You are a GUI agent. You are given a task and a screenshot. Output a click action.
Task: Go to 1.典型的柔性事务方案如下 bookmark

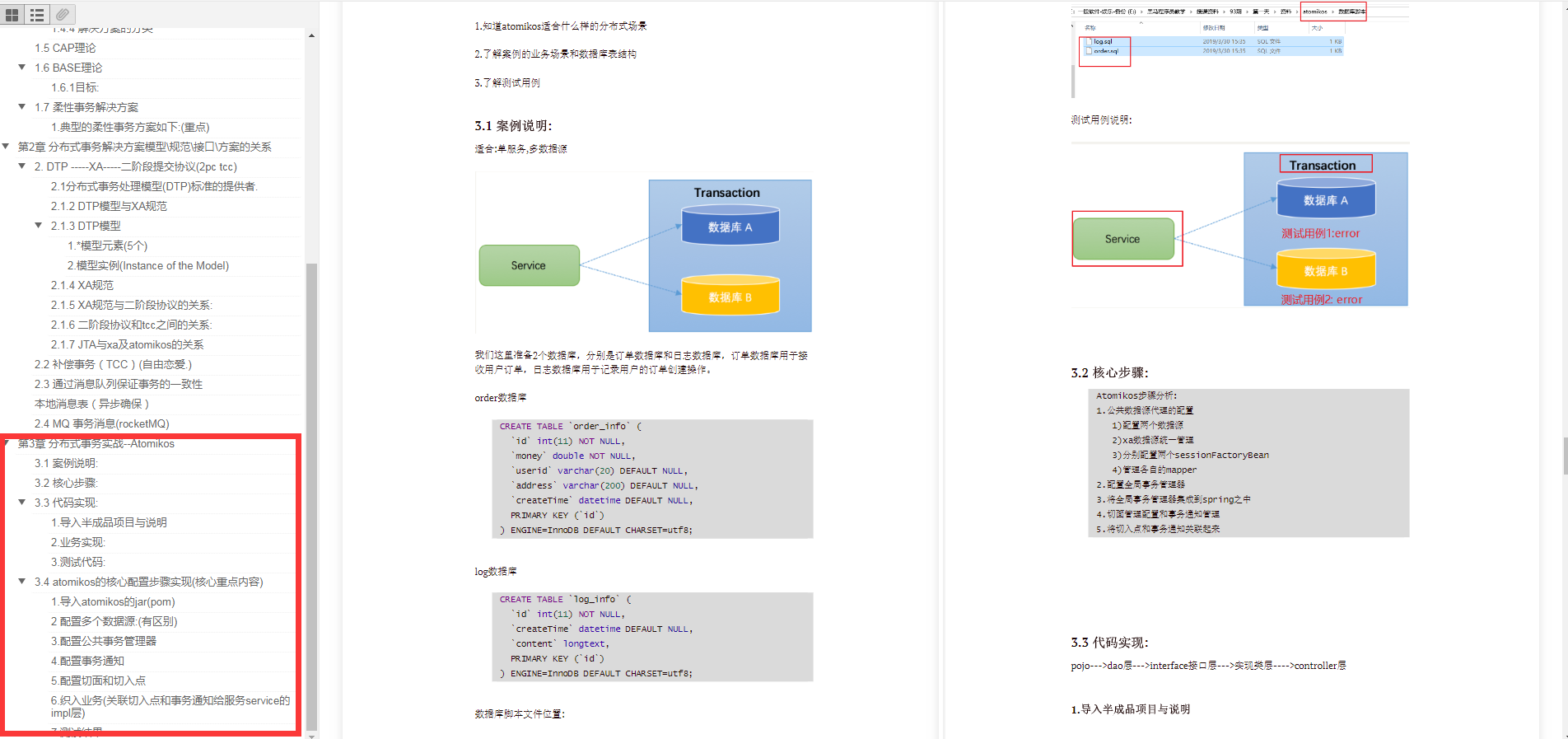click(x=130, y=127)
